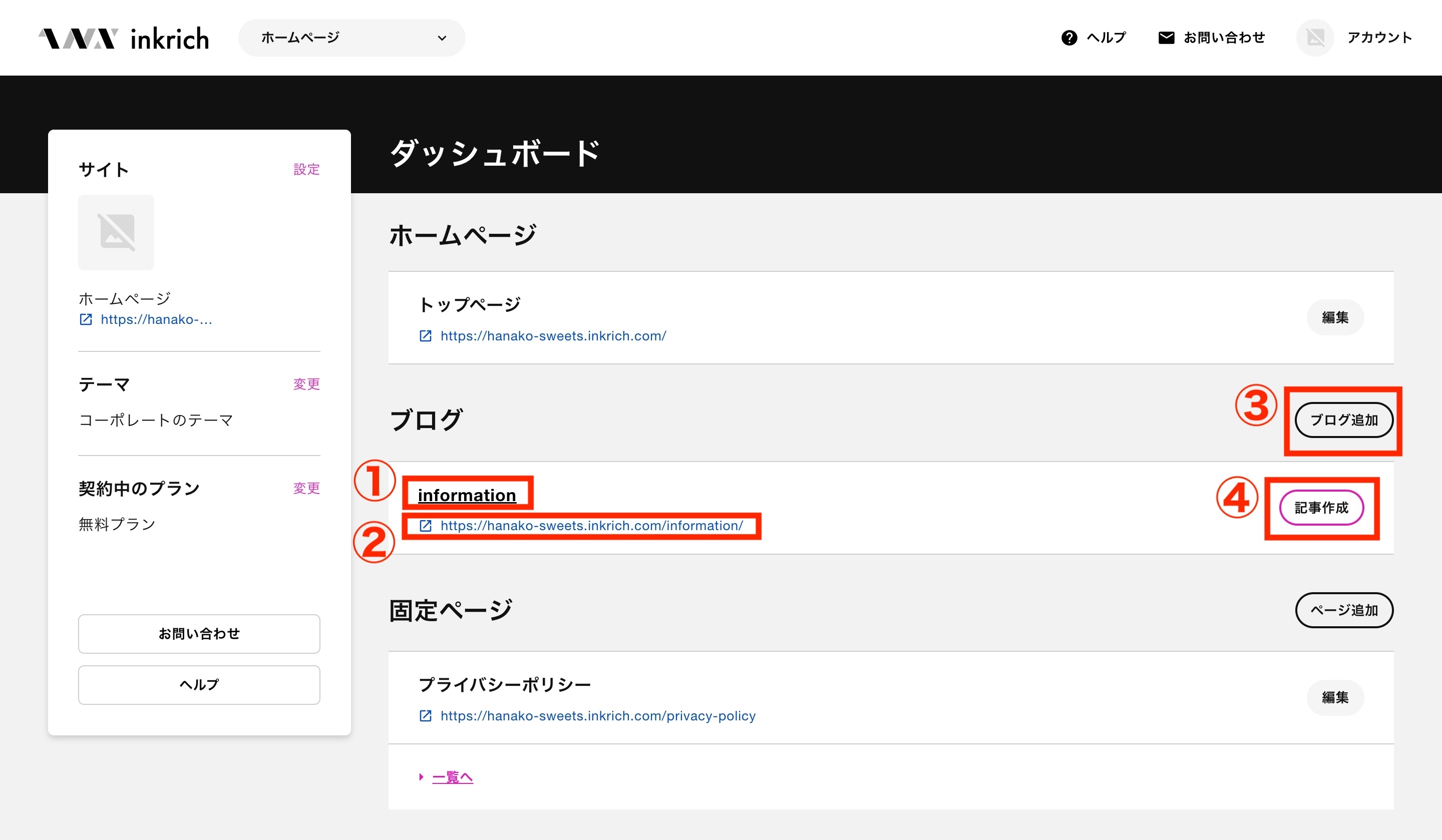Image resolution: width=1442 pixels, height=840 pixels.
Task: Click the help question mark icon in header
Action: pyautogui.click(x=1069, y=38)
